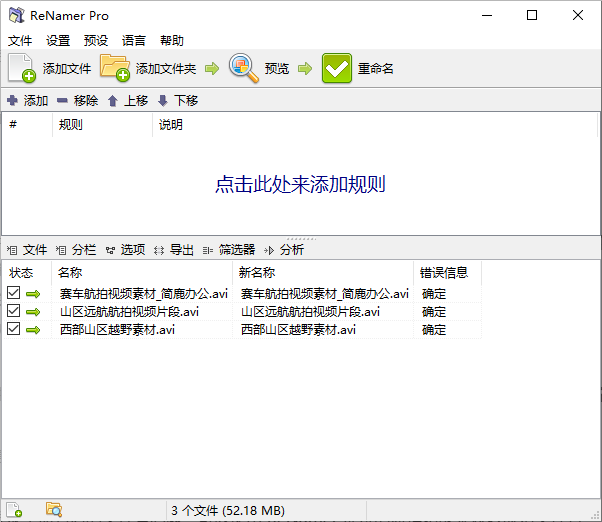Open the 设置 settings menu
The image size is (602, 522).
click(58, 40)
